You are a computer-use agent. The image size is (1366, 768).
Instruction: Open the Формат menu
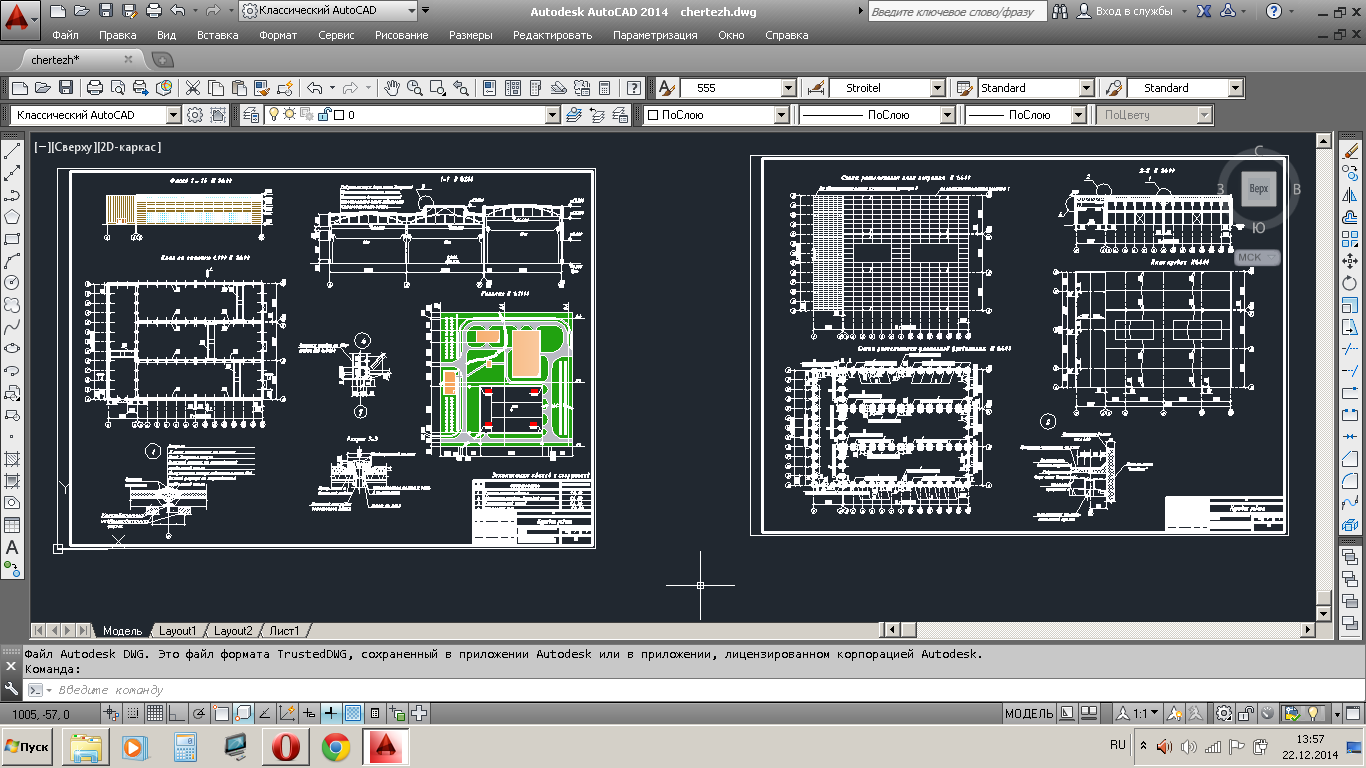[x=277, y=35]
